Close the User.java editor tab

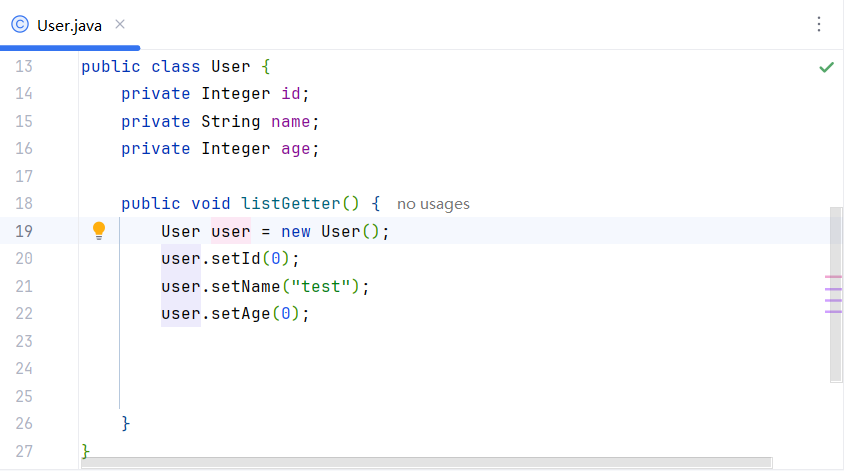(x=120, y=25)
